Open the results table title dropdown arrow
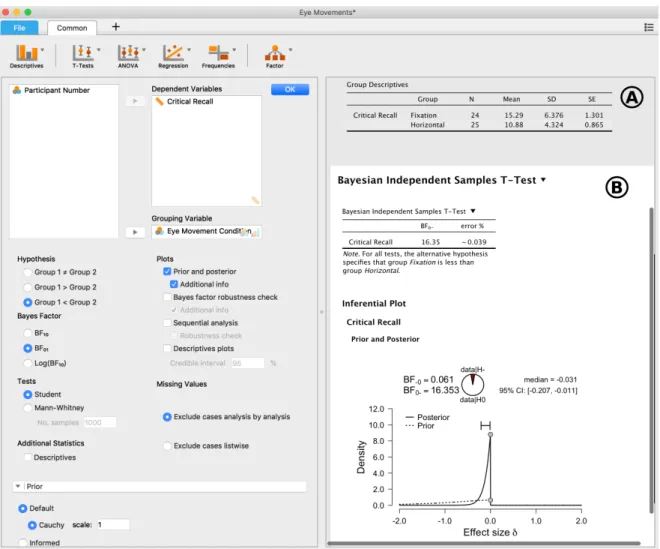The image size is (660, 549). (473, 211)
